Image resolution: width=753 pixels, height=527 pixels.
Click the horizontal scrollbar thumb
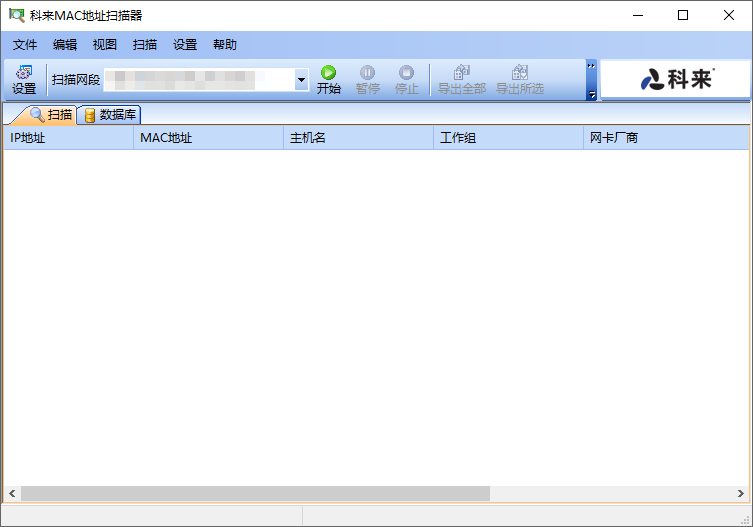click(x=255, y=493)
